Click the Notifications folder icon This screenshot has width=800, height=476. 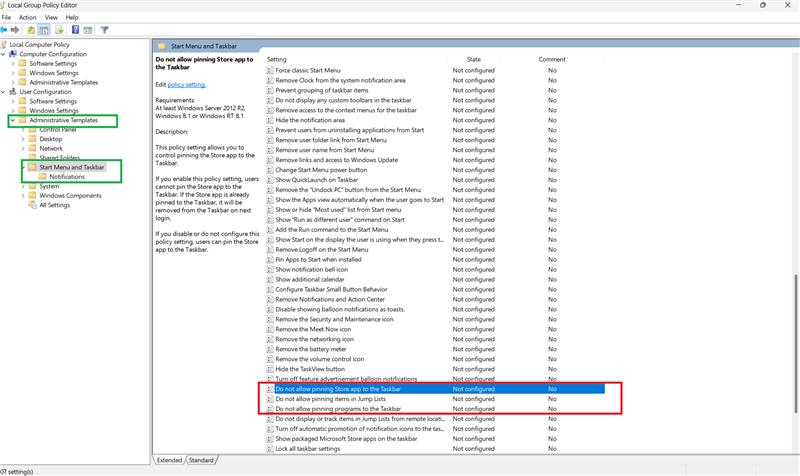[x=43, y=177]
